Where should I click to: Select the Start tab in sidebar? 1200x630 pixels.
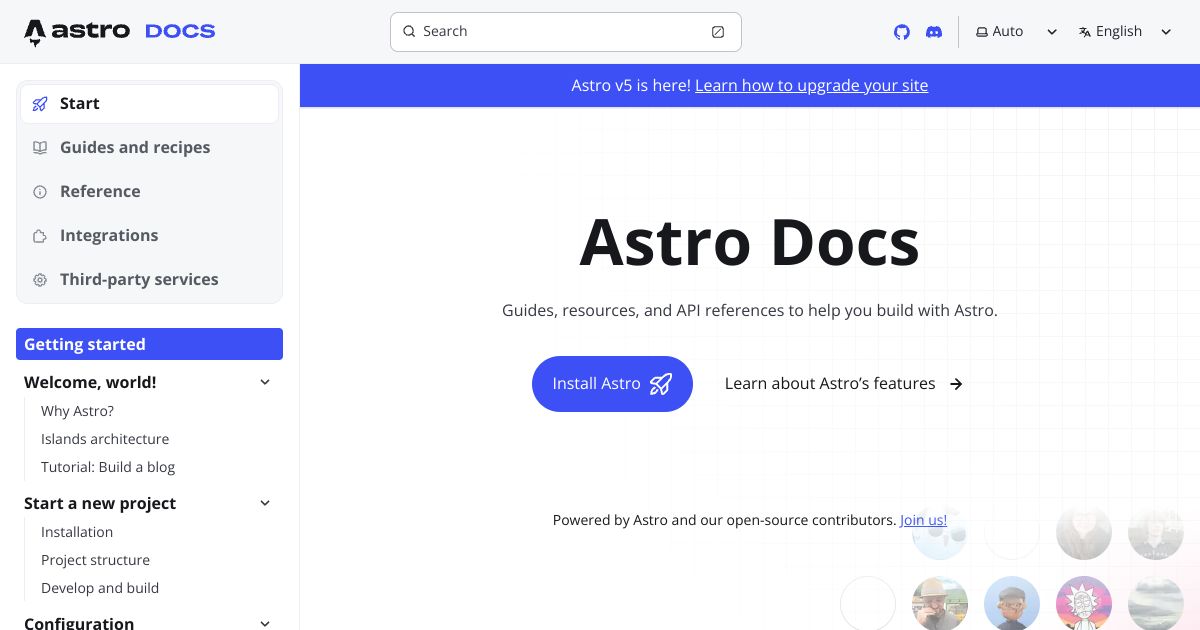tap(149, 104)
